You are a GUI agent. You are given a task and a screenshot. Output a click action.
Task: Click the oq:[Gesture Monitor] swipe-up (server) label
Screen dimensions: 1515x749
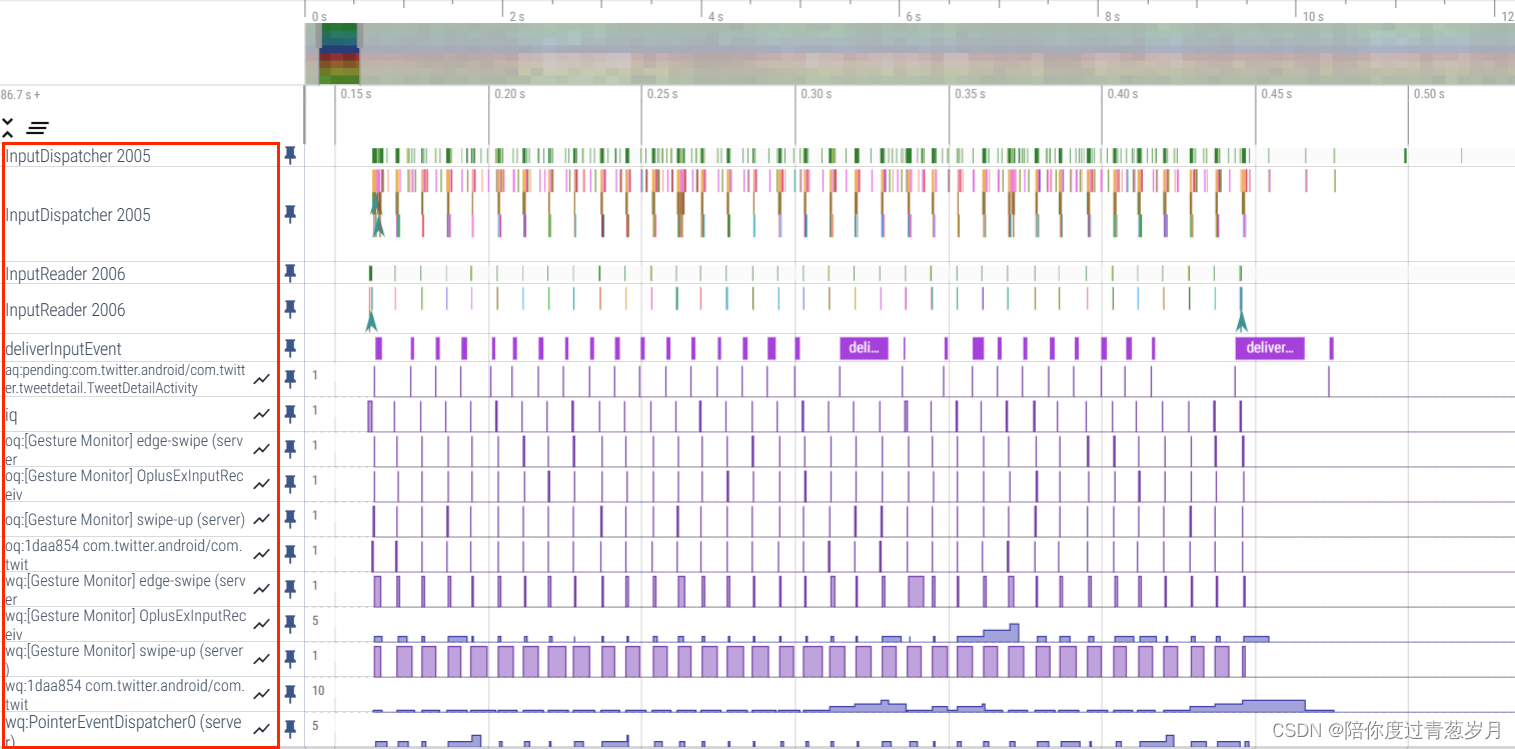click(125, 520)
